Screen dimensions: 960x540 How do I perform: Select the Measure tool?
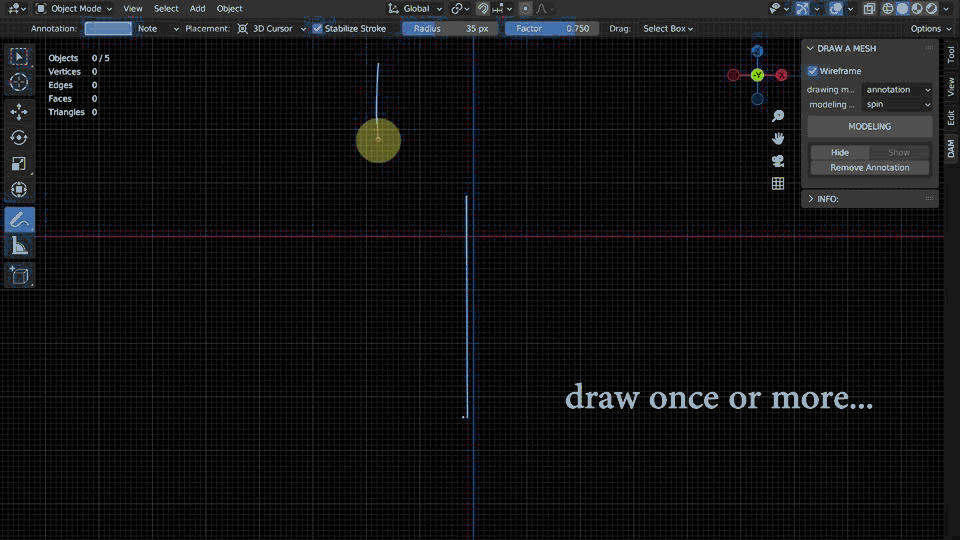click(x=19, y=246)
